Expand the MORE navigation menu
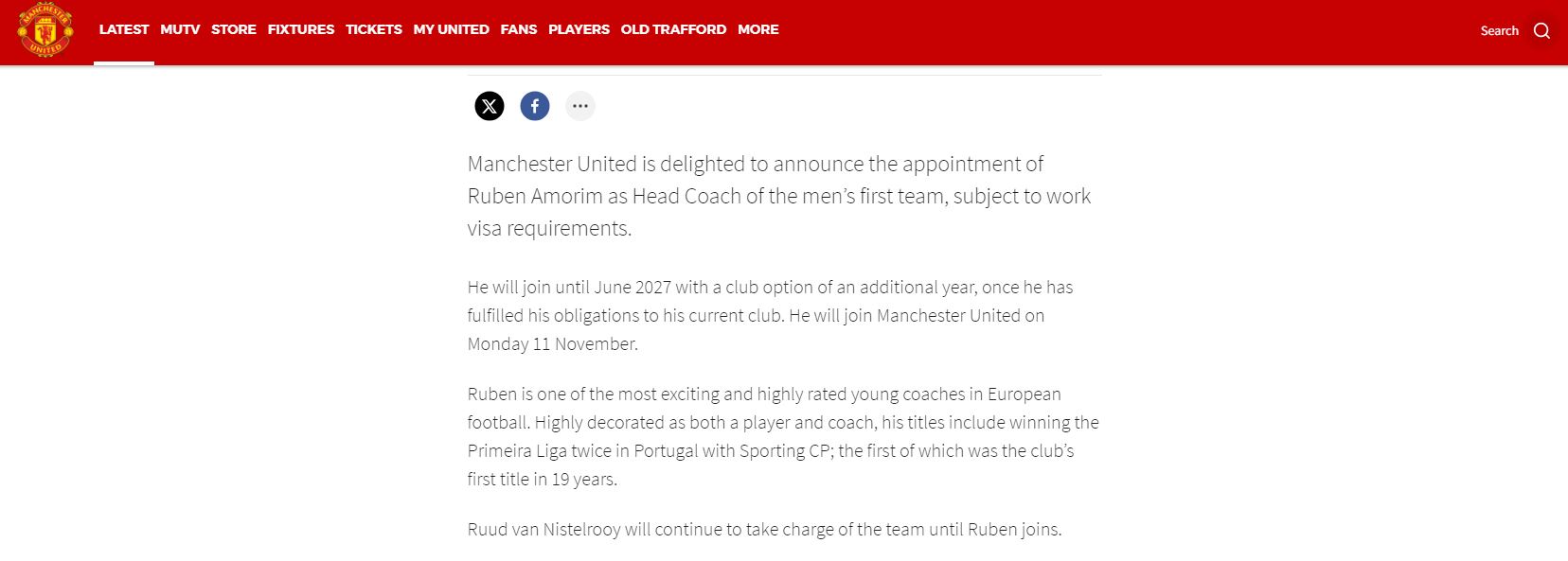1568x561 pixels. pyautogui.click(x=758, y=29)
